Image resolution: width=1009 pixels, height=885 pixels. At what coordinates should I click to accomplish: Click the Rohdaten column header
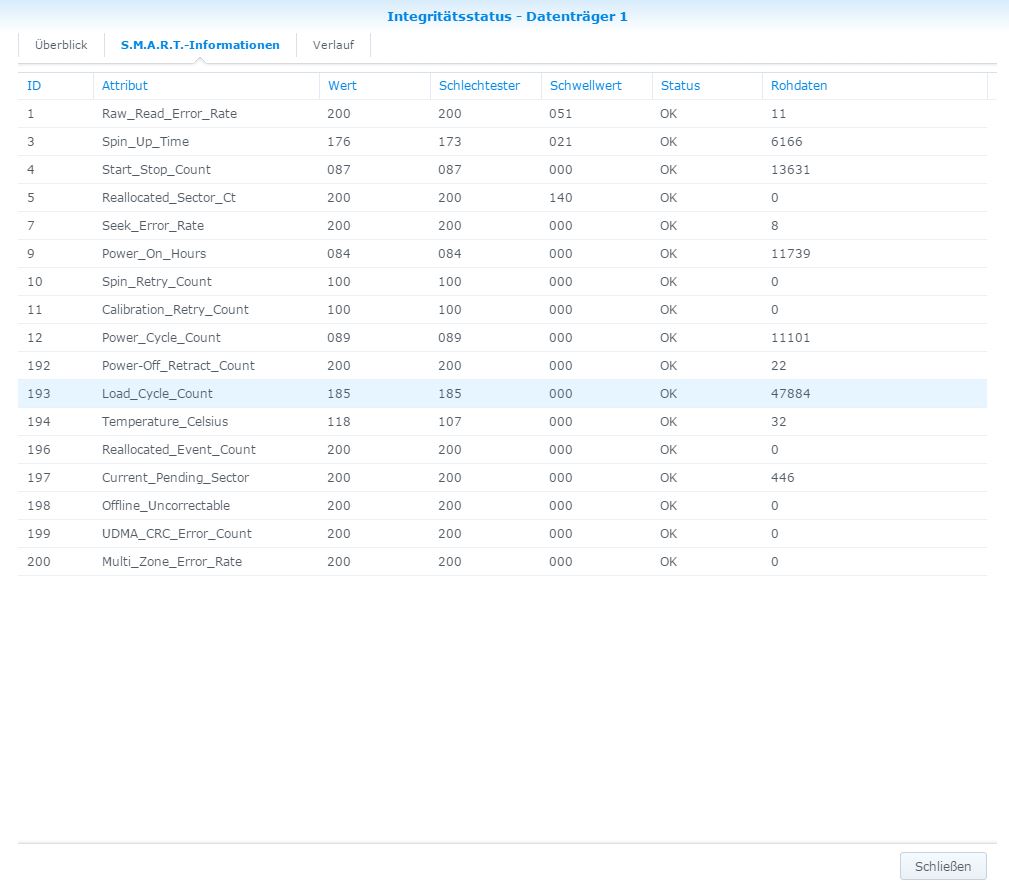click(x=875, y=86)
